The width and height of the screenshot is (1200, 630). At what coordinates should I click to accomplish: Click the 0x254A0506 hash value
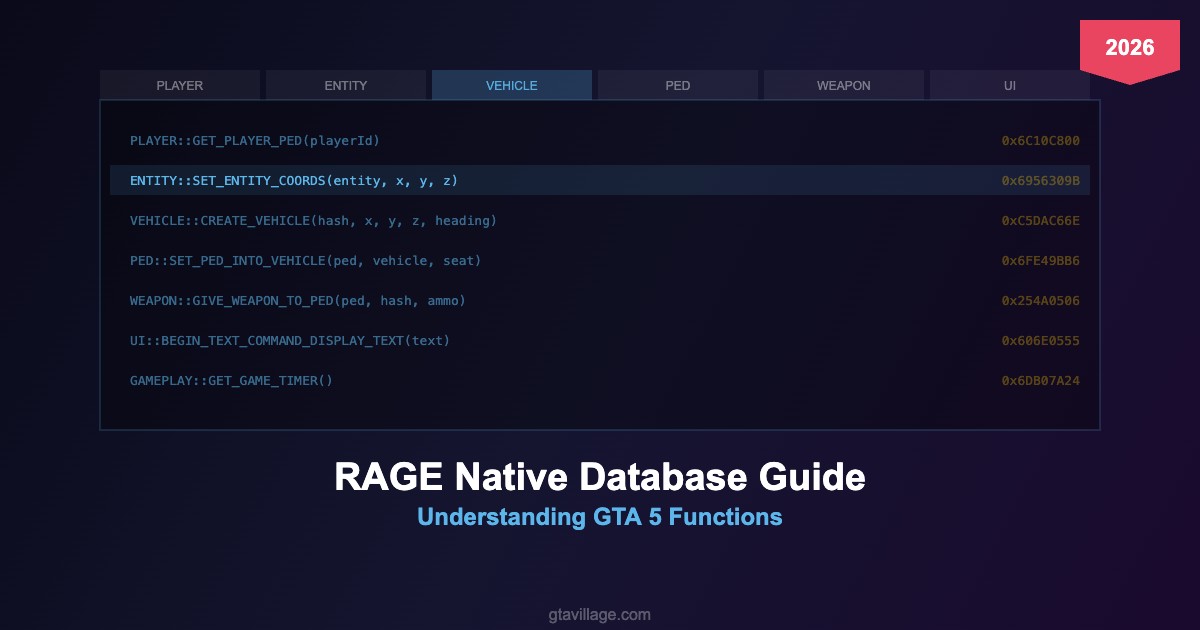(1040, 301)
